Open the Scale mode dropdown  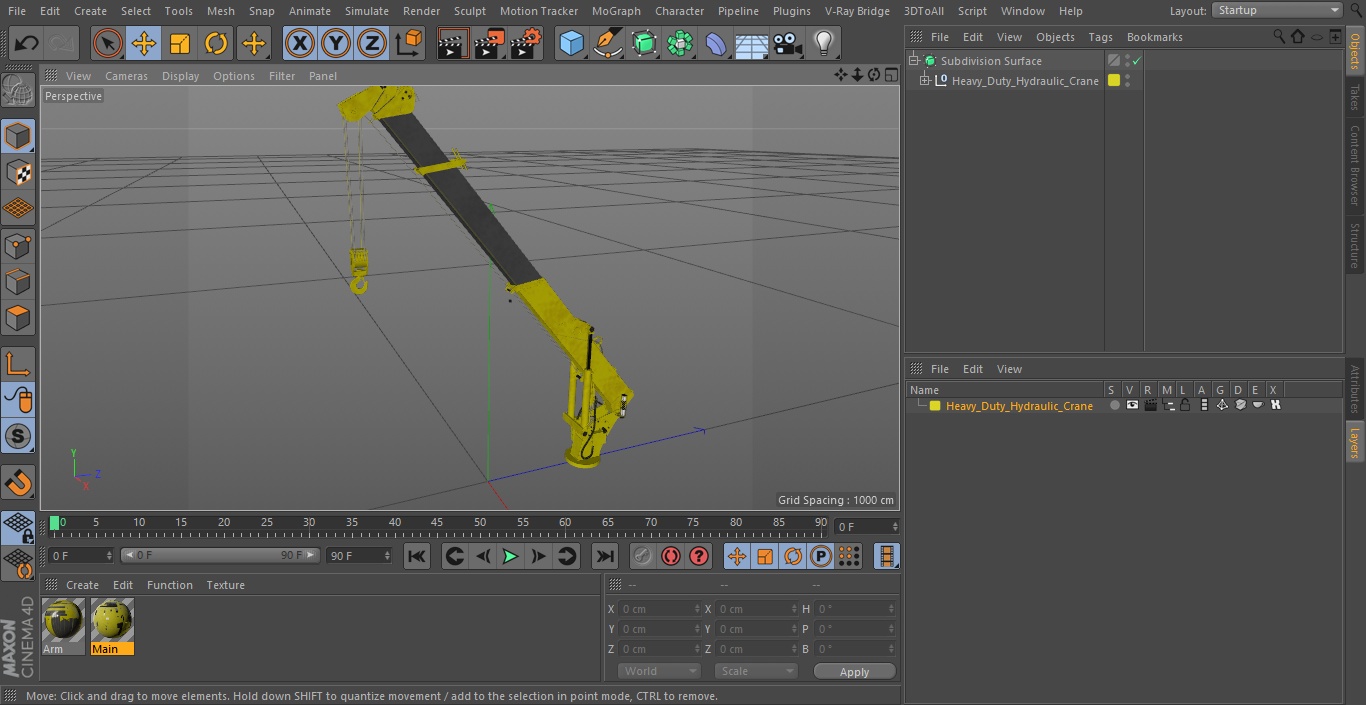point(756,671)
